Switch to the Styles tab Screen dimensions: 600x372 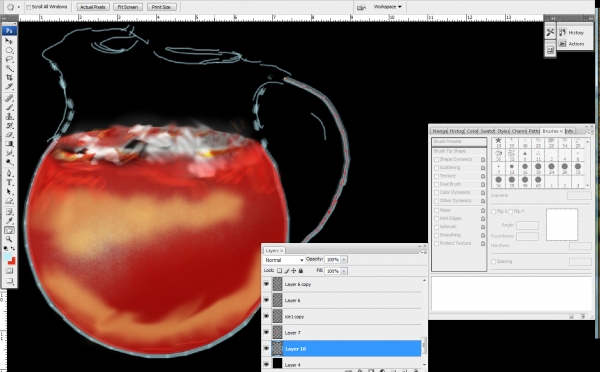[503, 131]
